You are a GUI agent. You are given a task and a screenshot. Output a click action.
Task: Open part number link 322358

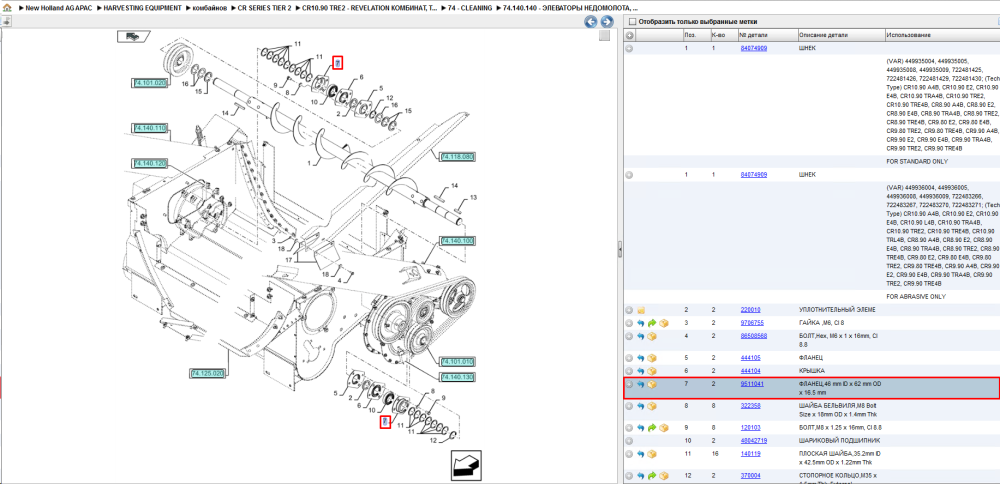(750, 406)
